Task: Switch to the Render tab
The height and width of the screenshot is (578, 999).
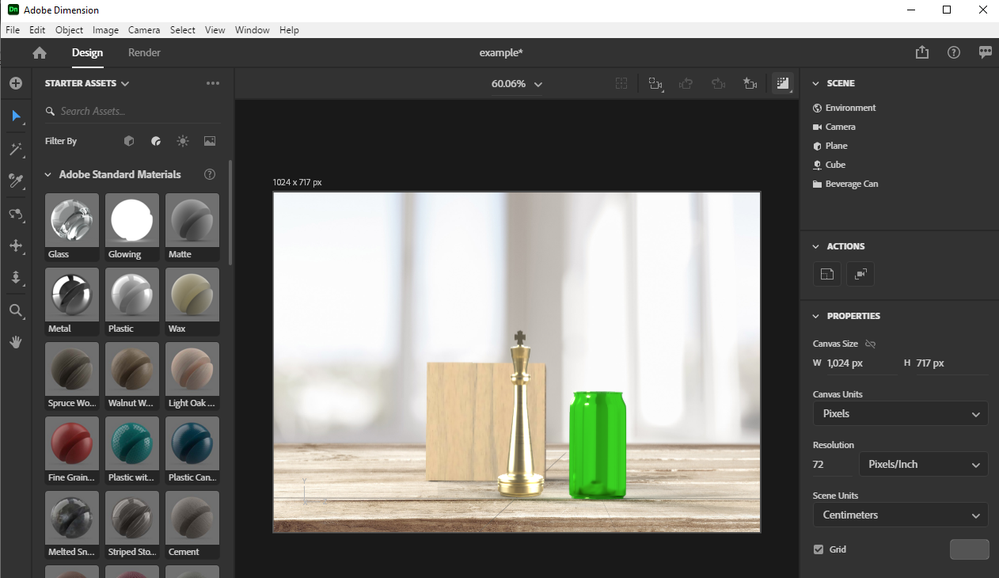Action: click(144, 53)
